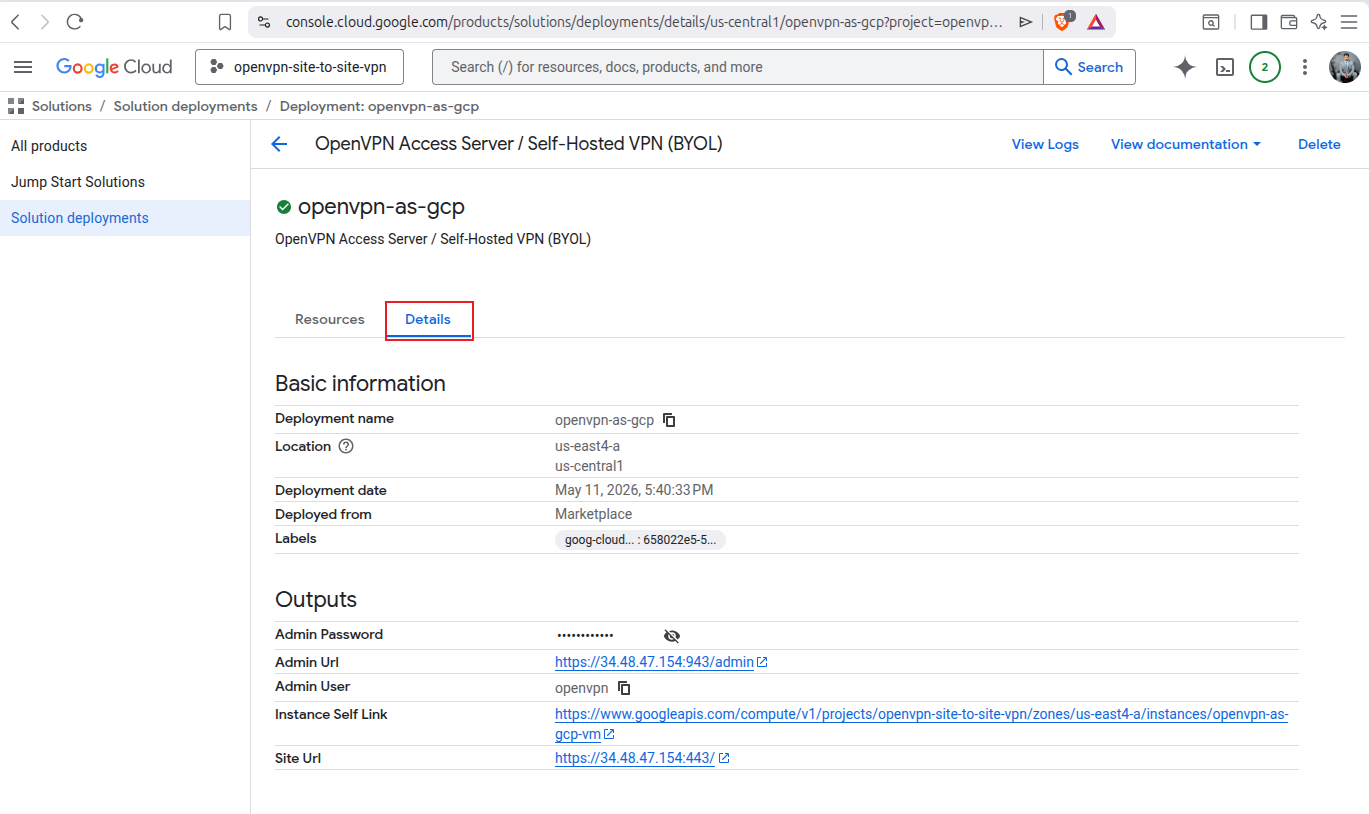Click back arrow beside OpenVPN Access Server title
Screen dimensions: 1369x814
[279, 144]
